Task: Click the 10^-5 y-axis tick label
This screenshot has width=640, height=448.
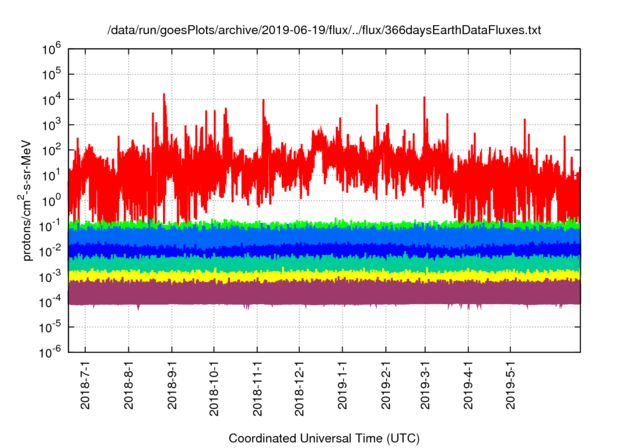Action: point(50,328)
